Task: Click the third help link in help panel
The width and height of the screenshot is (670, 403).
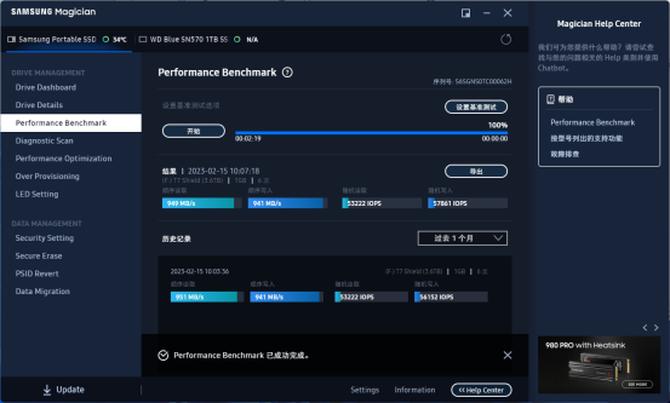Action: [x=564, y=154]
